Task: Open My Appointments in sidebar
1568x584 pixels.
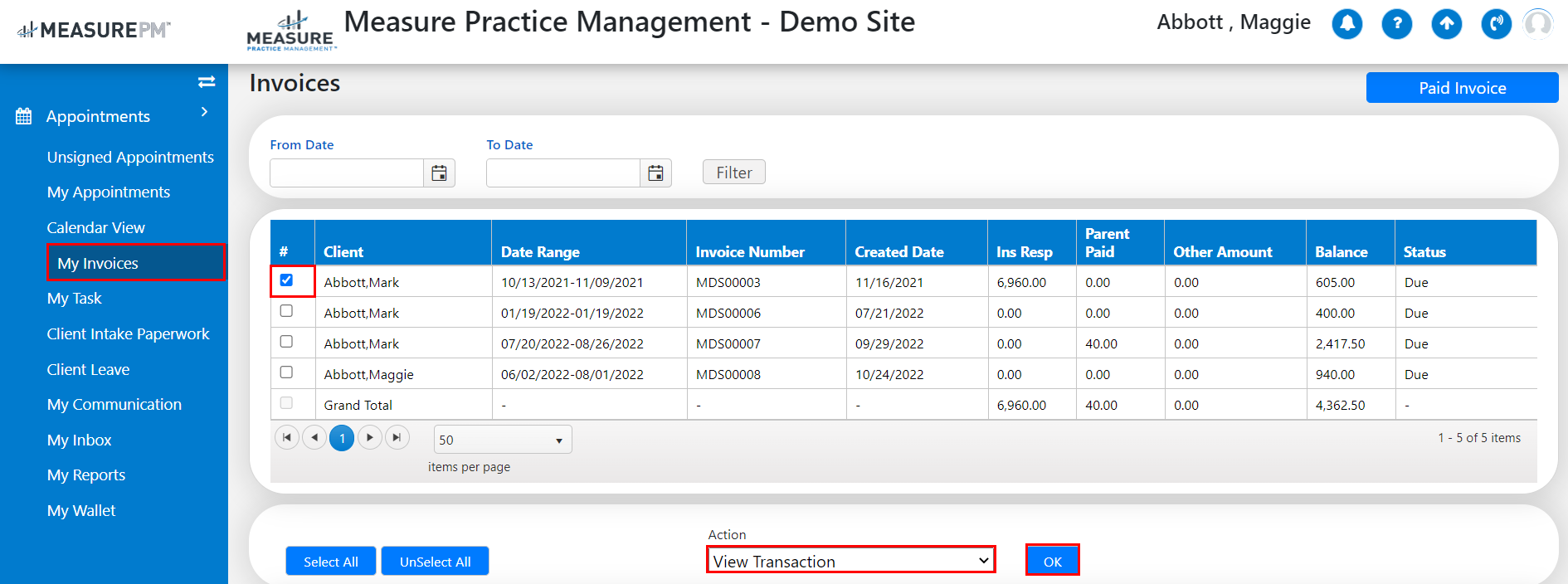Action: coord(109,192)
